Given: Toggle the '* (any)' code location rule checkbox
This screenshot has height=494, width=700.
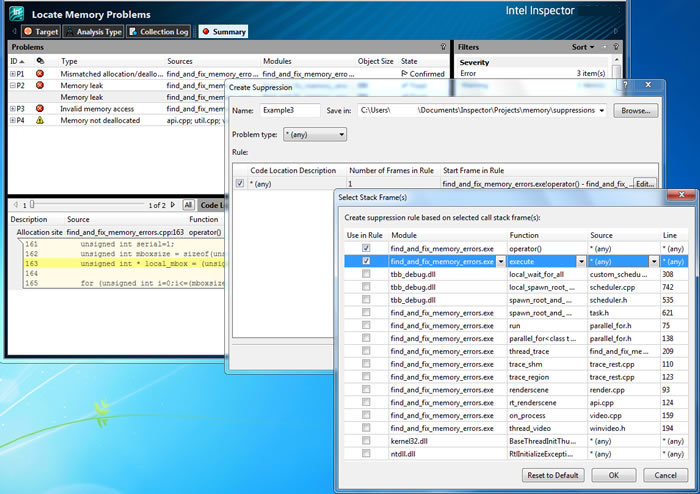Looking at the screenshot, I should coord(238,184).
